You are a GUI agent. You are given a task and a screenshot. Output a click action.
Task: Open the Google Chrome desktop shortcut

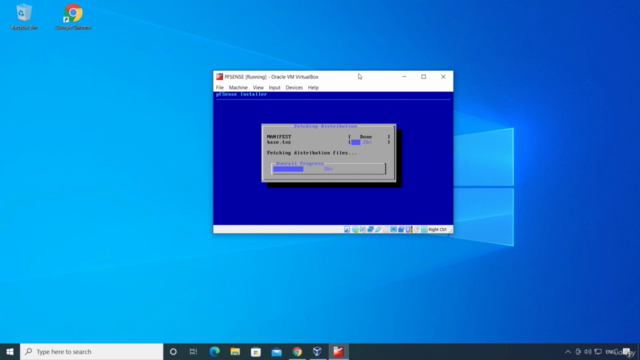tap(73, 17)
